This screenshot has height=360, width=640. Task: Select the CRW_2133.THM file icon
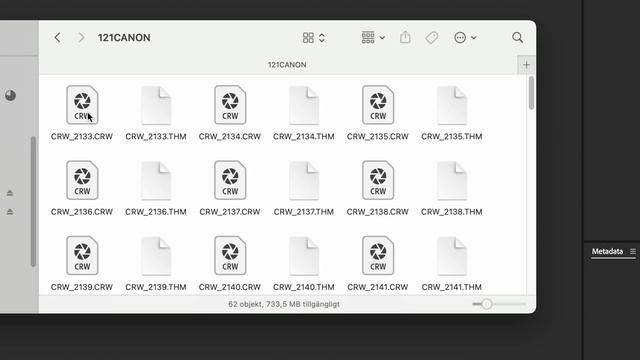click(156, 105)
